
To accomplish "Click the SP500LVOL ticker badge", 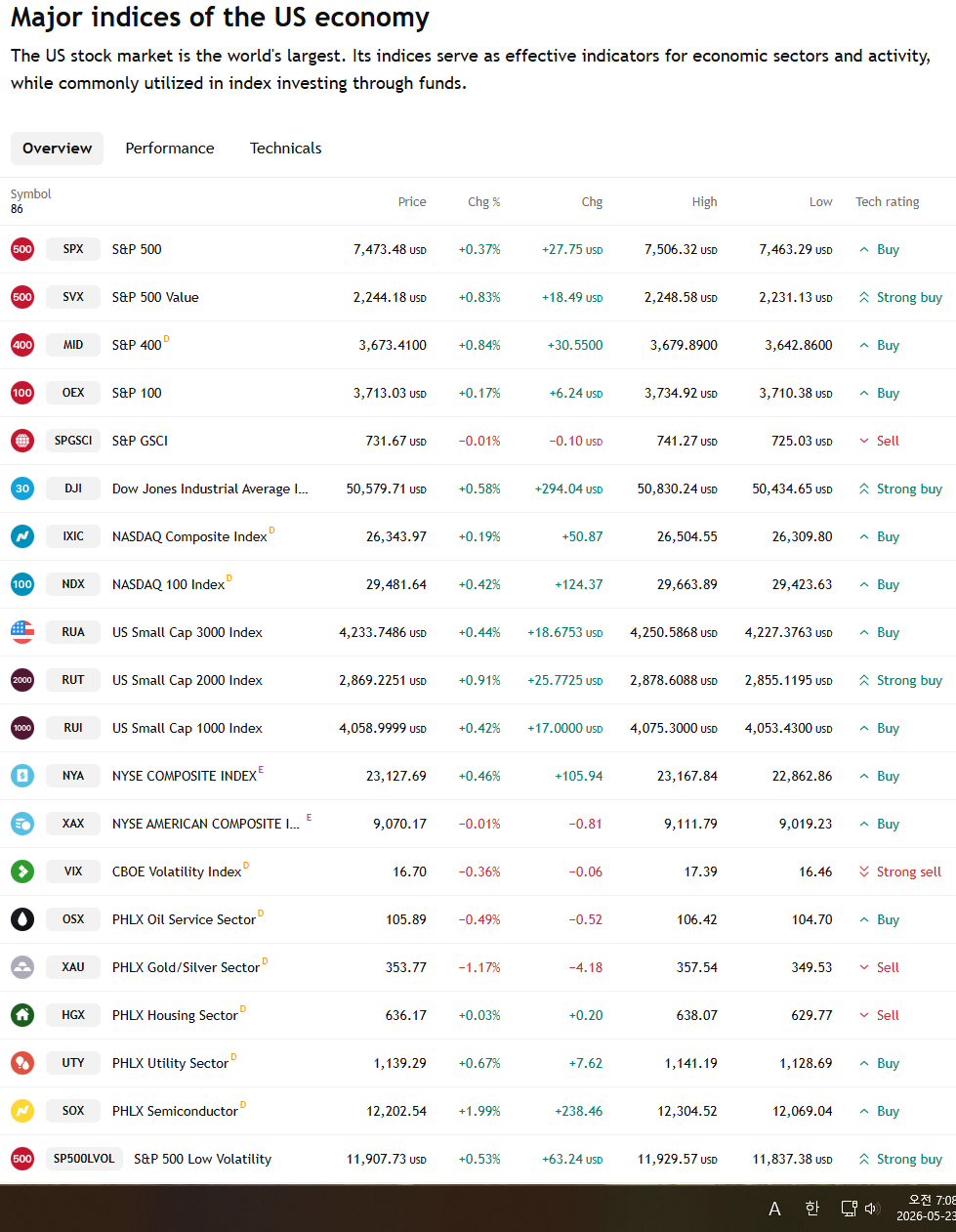I will pyautogui.click(x=84, y=1159).
